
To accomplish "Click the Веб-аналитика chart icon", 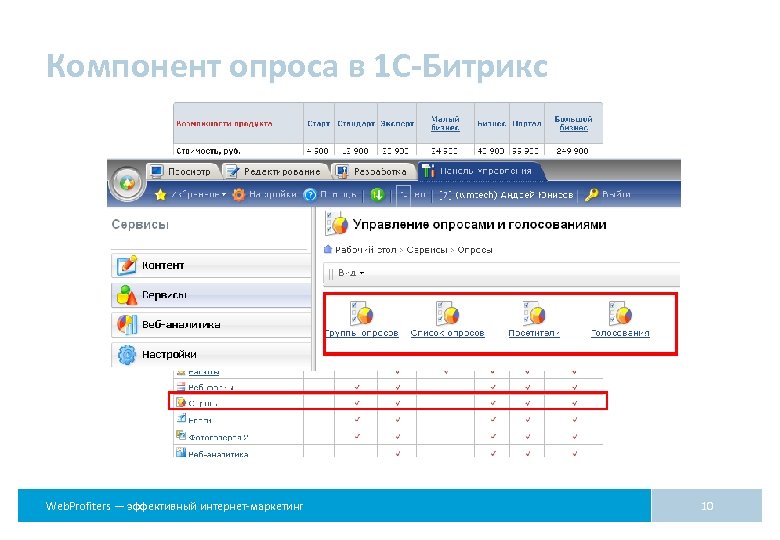I will 126,325.
